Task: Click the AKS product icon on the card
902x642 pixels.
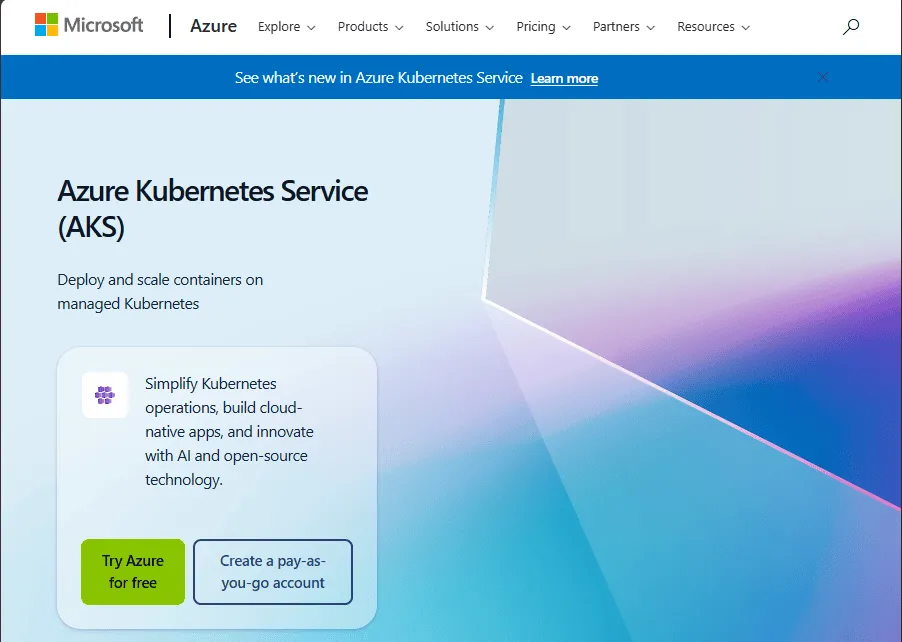Action: click(104, 394)
